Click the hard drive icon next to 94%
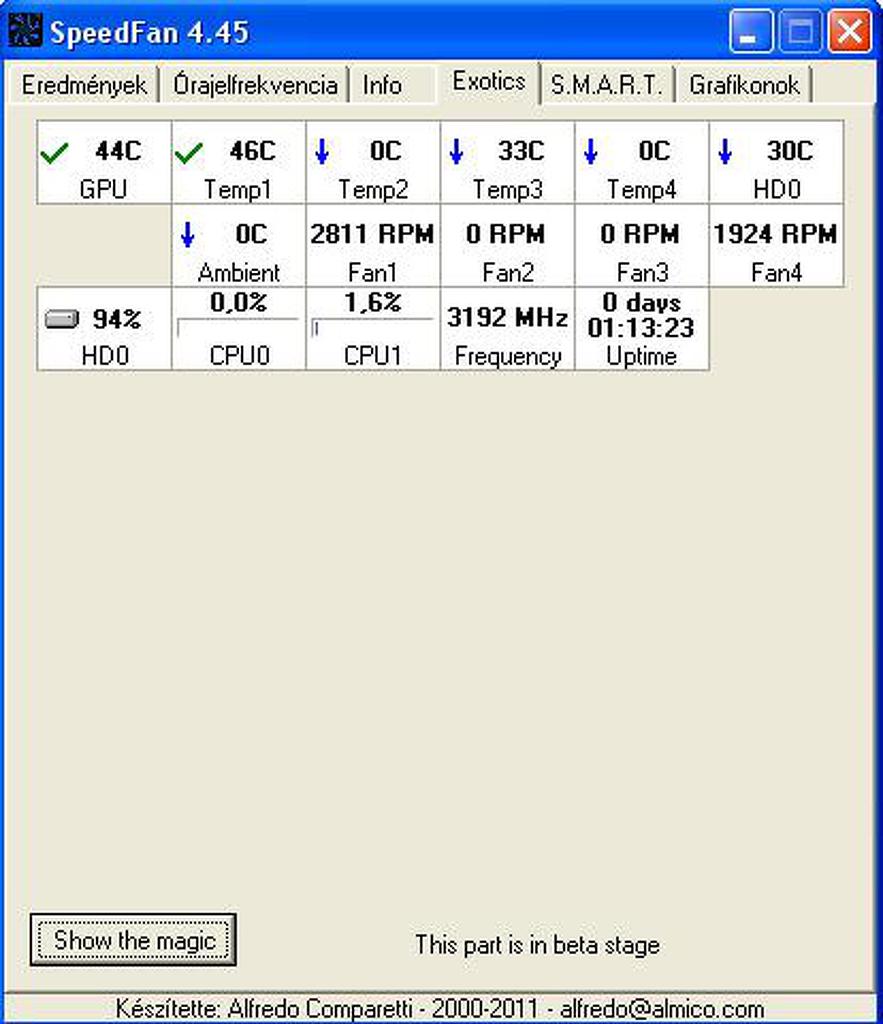 click(x=61, y=319)
